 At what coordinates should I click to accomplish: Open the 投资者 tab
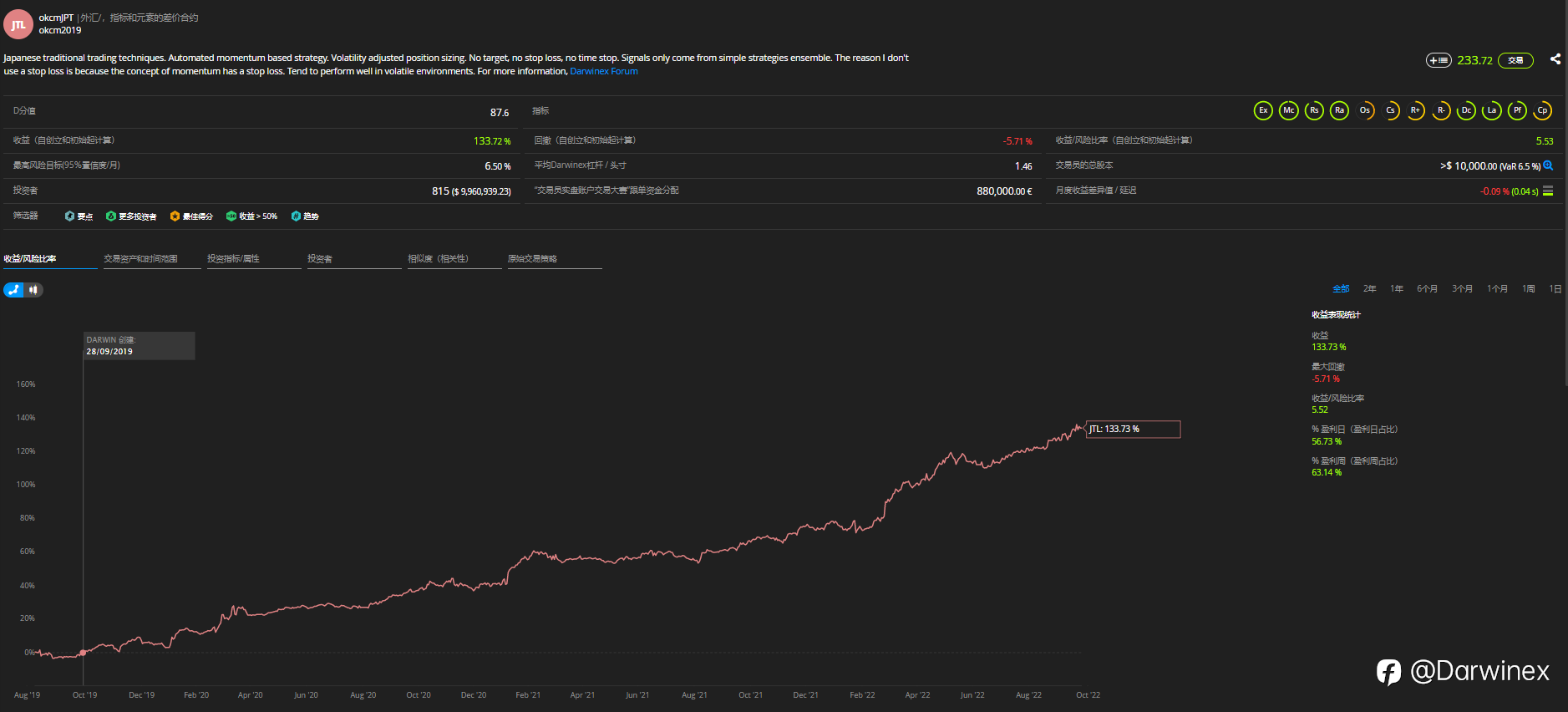(x=320, y=259)
